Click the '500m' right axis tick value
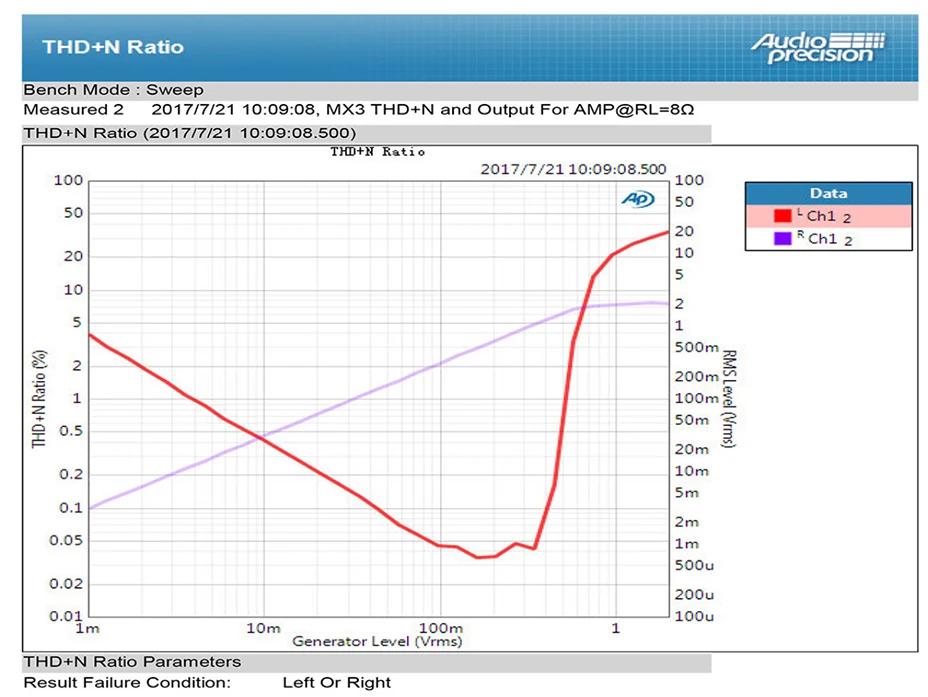Viewport: 928px width, 697px height. (697, 347)
